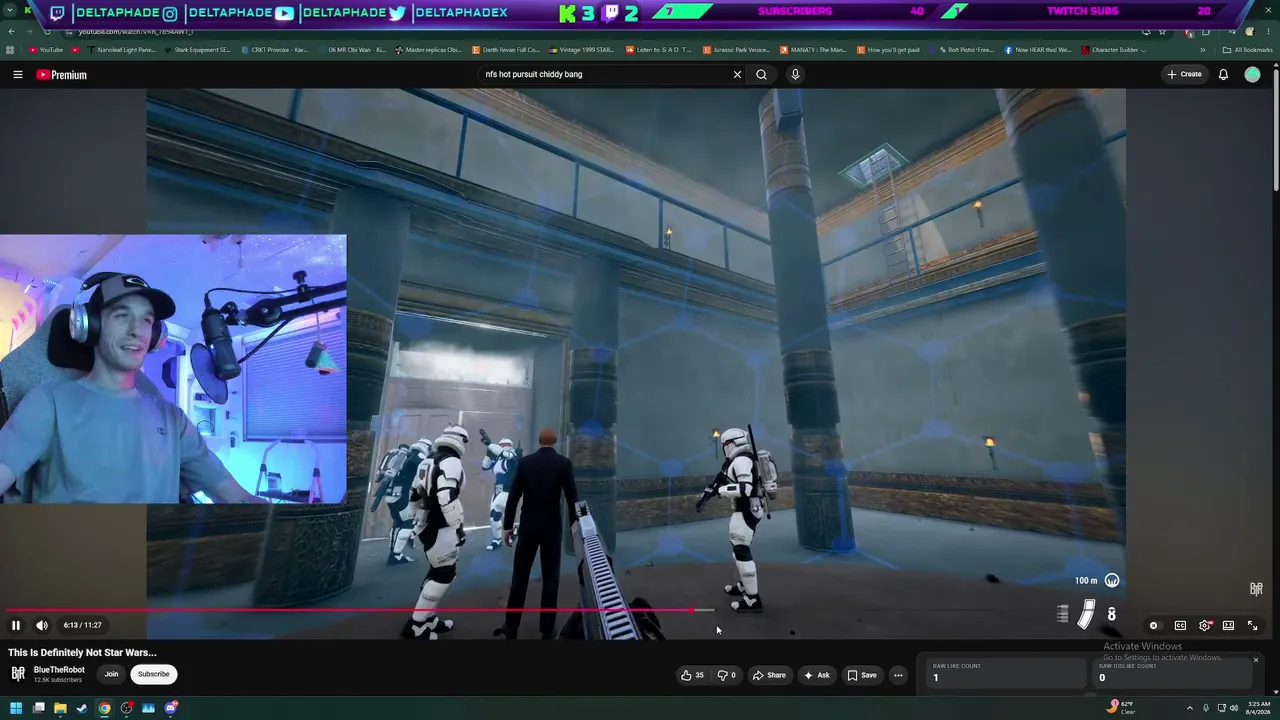
Task: Show hidden system tray icons
Action: pyautogui.click(x=1190, y=708)
